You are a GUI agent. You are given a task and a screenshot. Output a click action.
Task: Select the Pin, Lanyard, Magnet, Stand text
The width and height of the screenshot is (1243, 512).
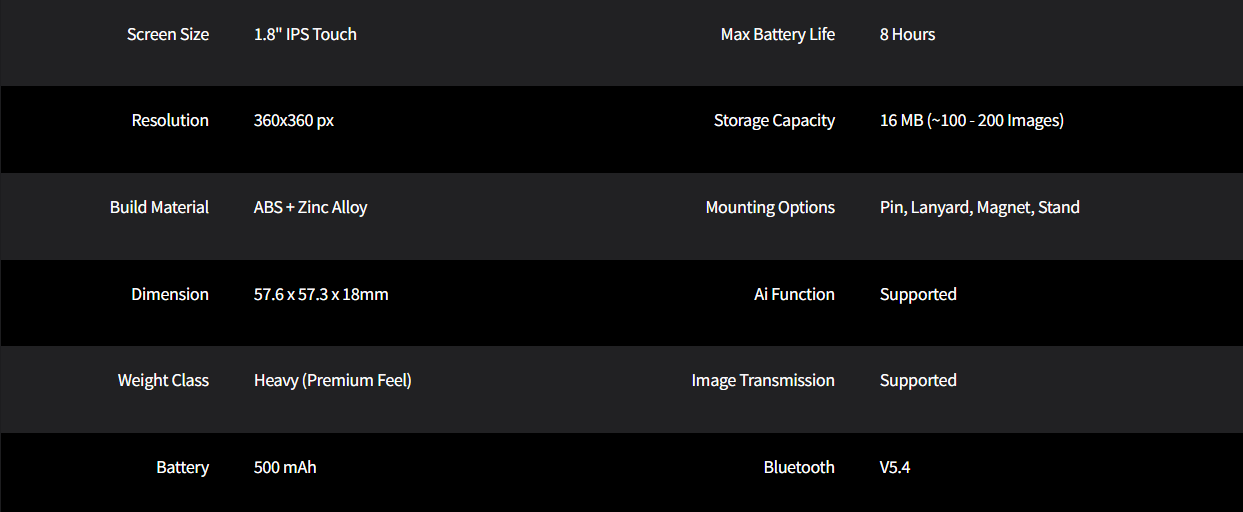coord(979,207)
